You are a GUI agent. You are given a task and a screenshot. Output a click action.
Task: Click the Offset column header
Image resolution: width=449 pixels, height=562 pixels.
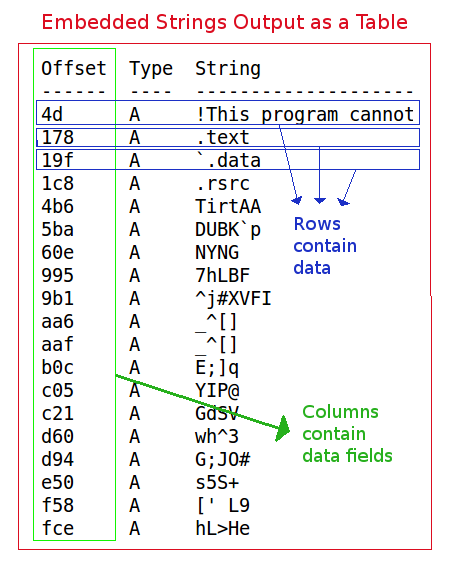point(74,68)
